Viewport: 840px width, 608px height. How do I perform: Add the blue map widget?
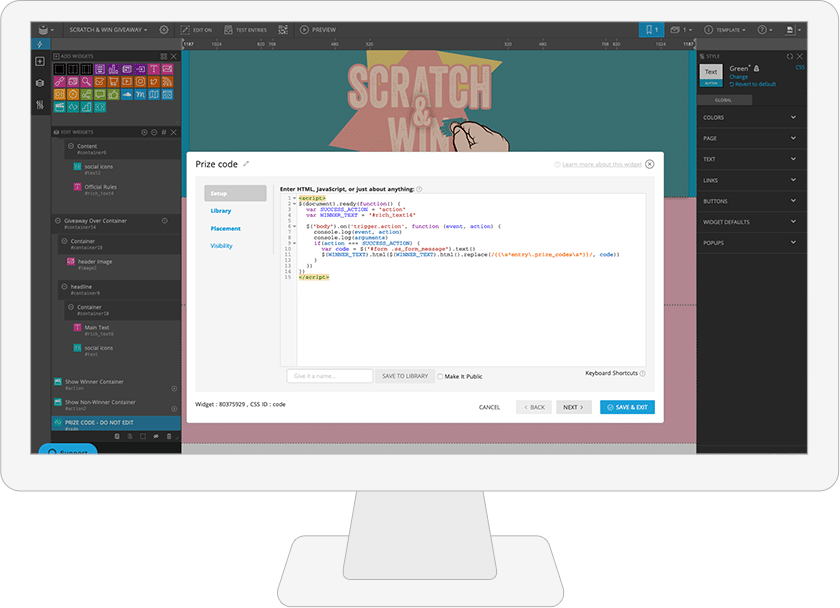pyautogui.click(x=154, y=95)
